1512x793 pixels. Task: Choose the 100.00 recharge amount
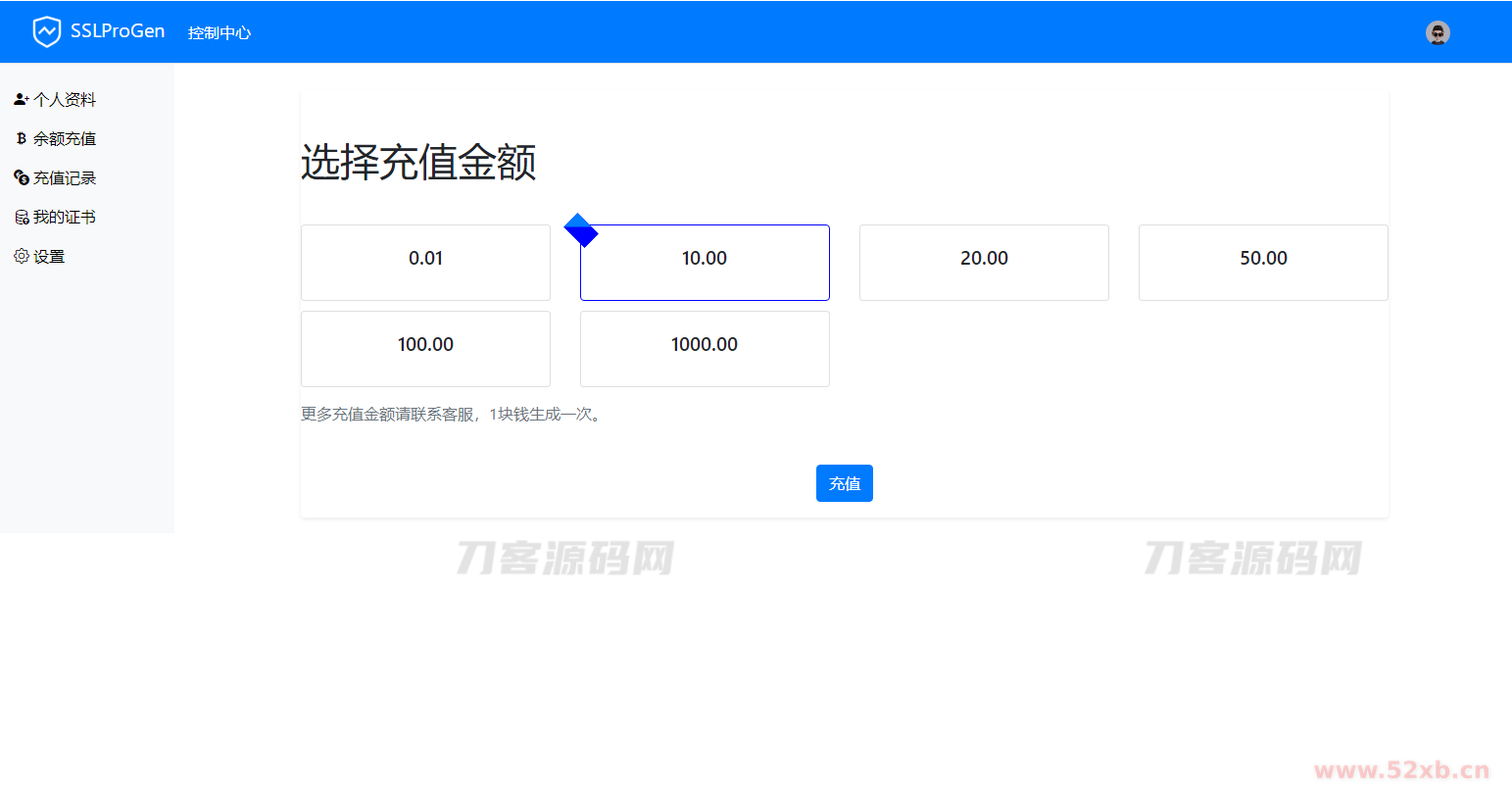(425, 349)
